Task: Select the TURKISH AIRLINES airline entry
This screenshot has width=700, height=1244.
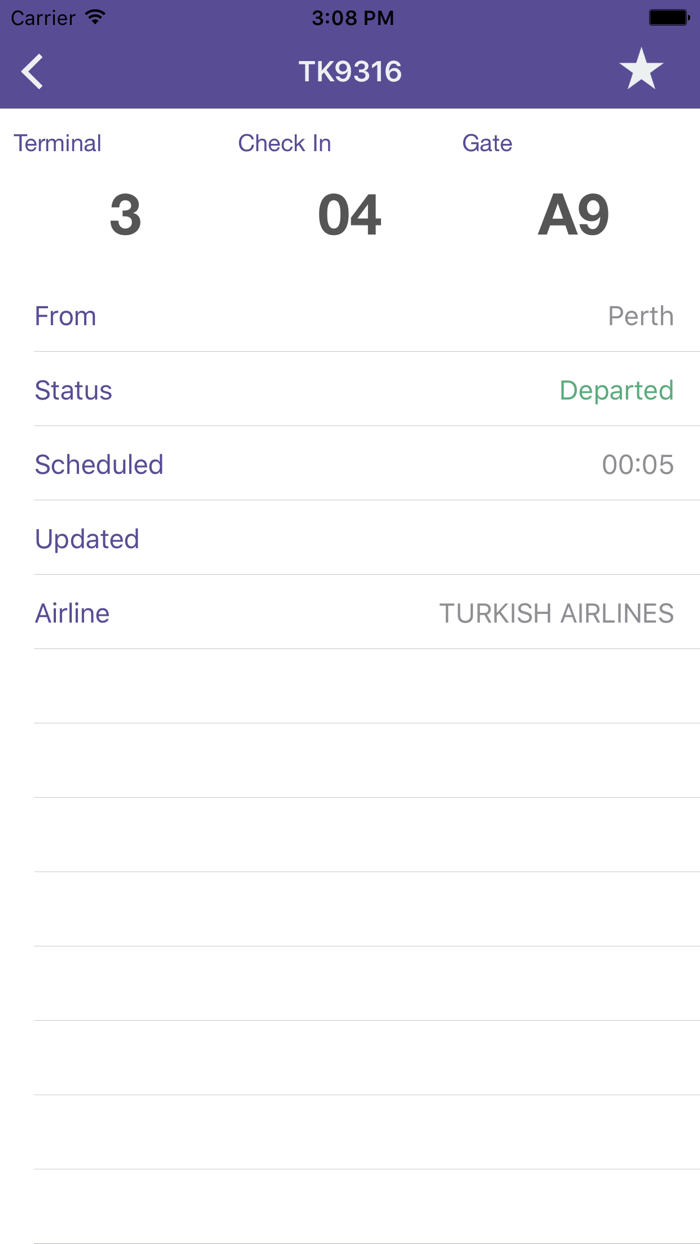Action: pyautogui.click(x=556, y=612)
